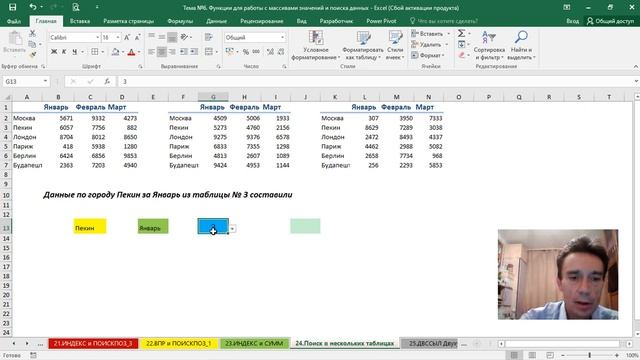Click the red font color swatch
This screenshot has height=360, width=640.
131,52
